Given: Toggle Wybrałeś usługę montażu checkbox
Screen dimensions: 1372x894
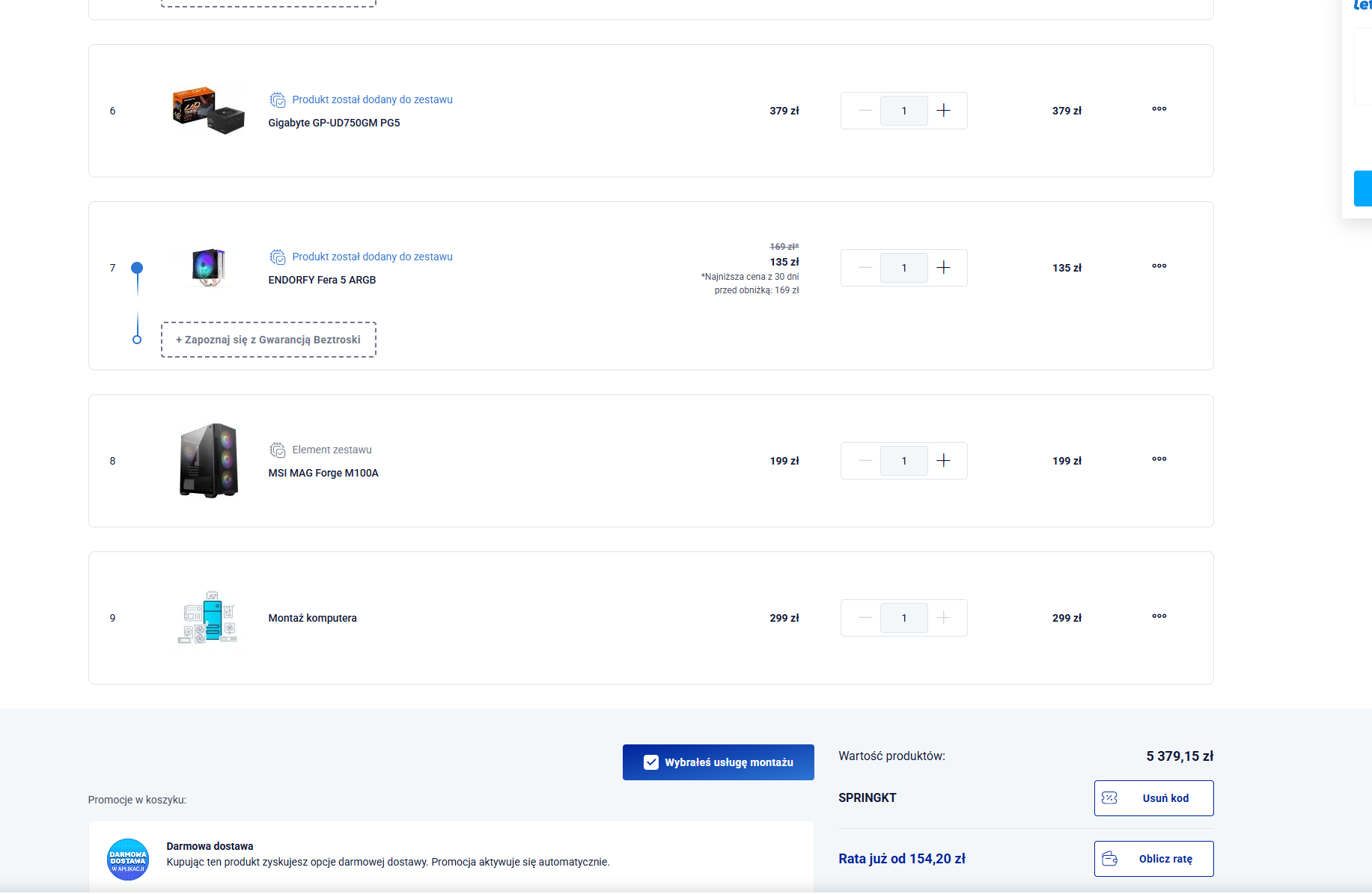Looking at the screenshot, I should coord(651,762).
